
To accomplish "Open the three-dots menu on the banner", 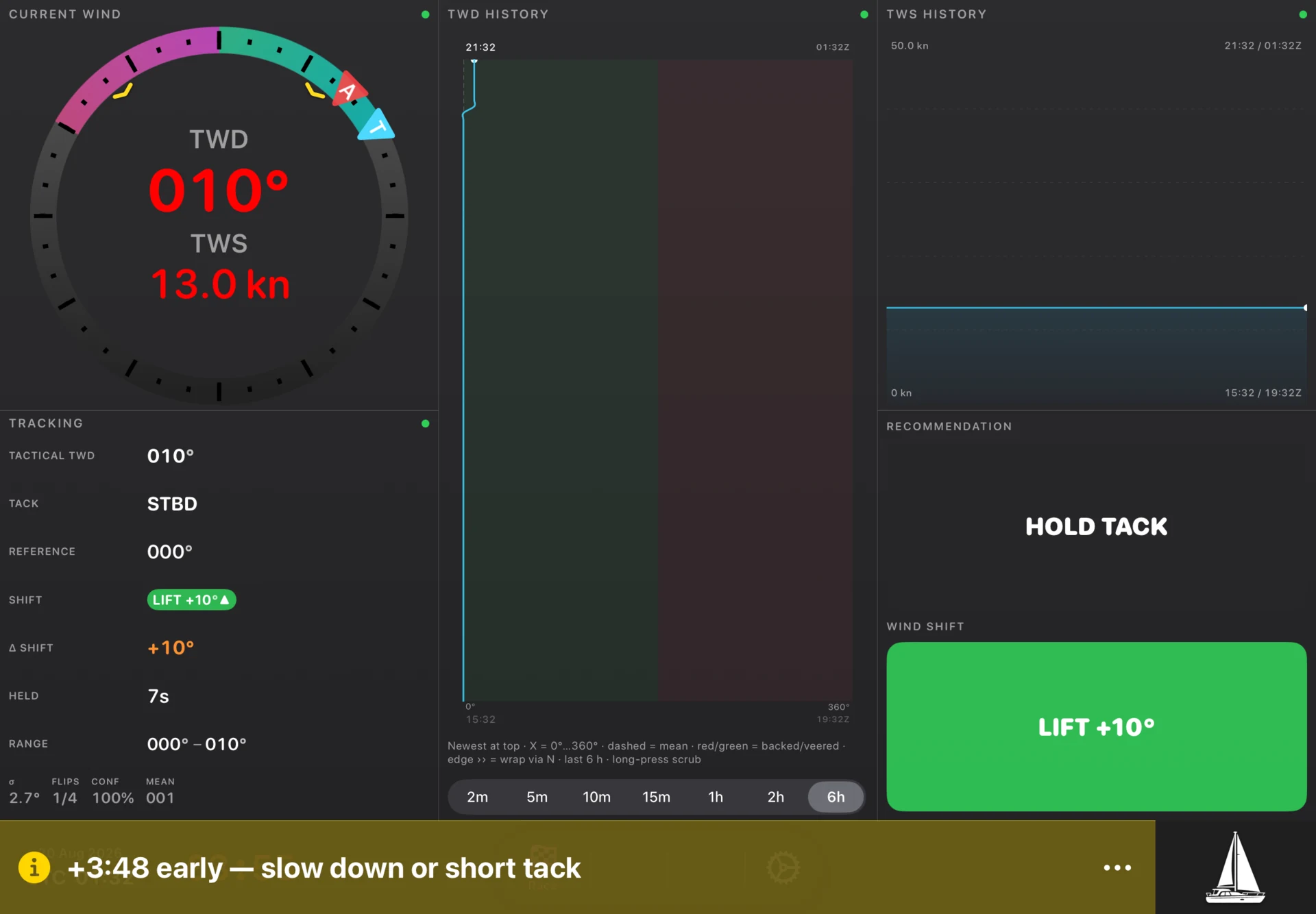I will pyautogui.click(x=1117, y=867).
